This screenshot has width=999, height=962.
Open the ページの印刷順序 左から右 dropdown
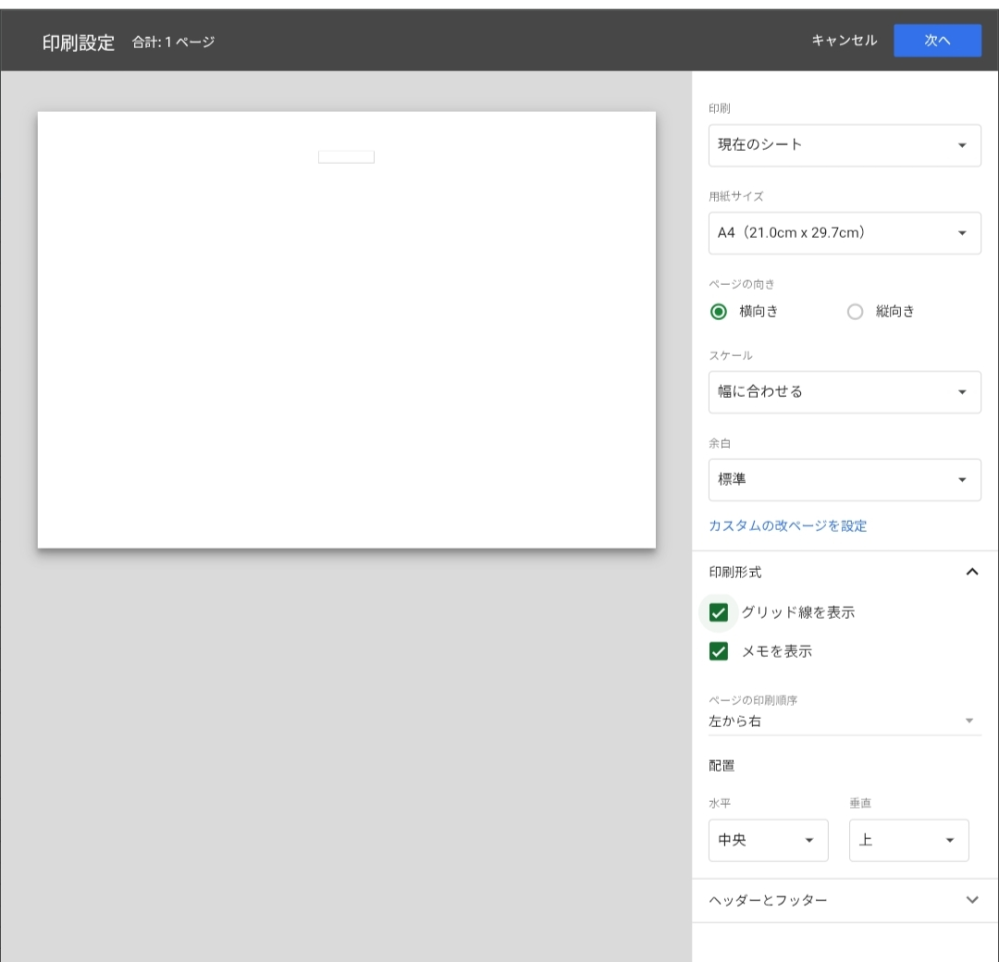pyautogui.click(x=844, y=721)
